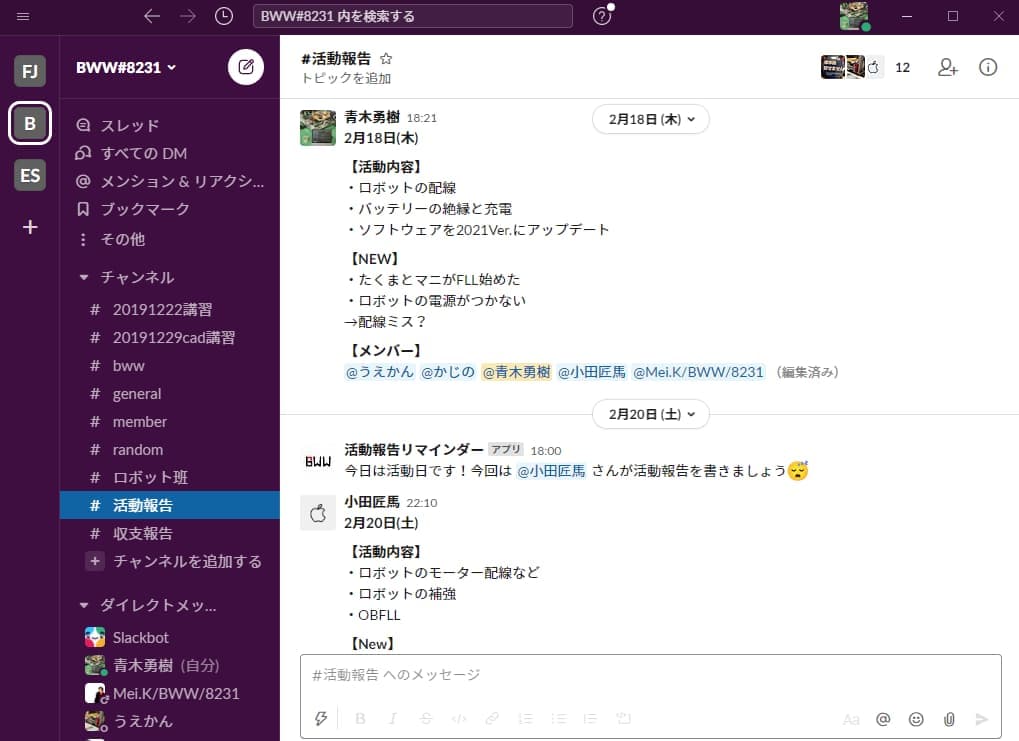Open the 2月18日(木) date dropdown

[x=650, y=118]
